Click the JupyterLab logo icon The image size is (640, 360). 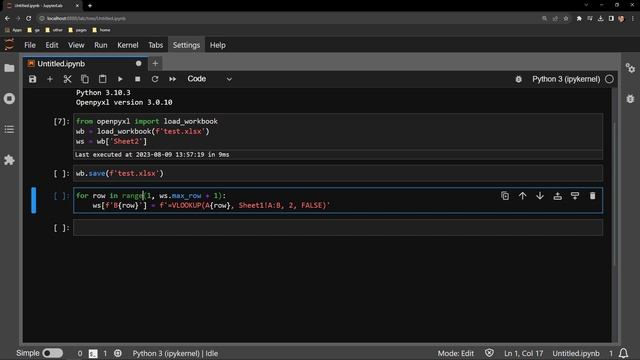coord(9,44)
